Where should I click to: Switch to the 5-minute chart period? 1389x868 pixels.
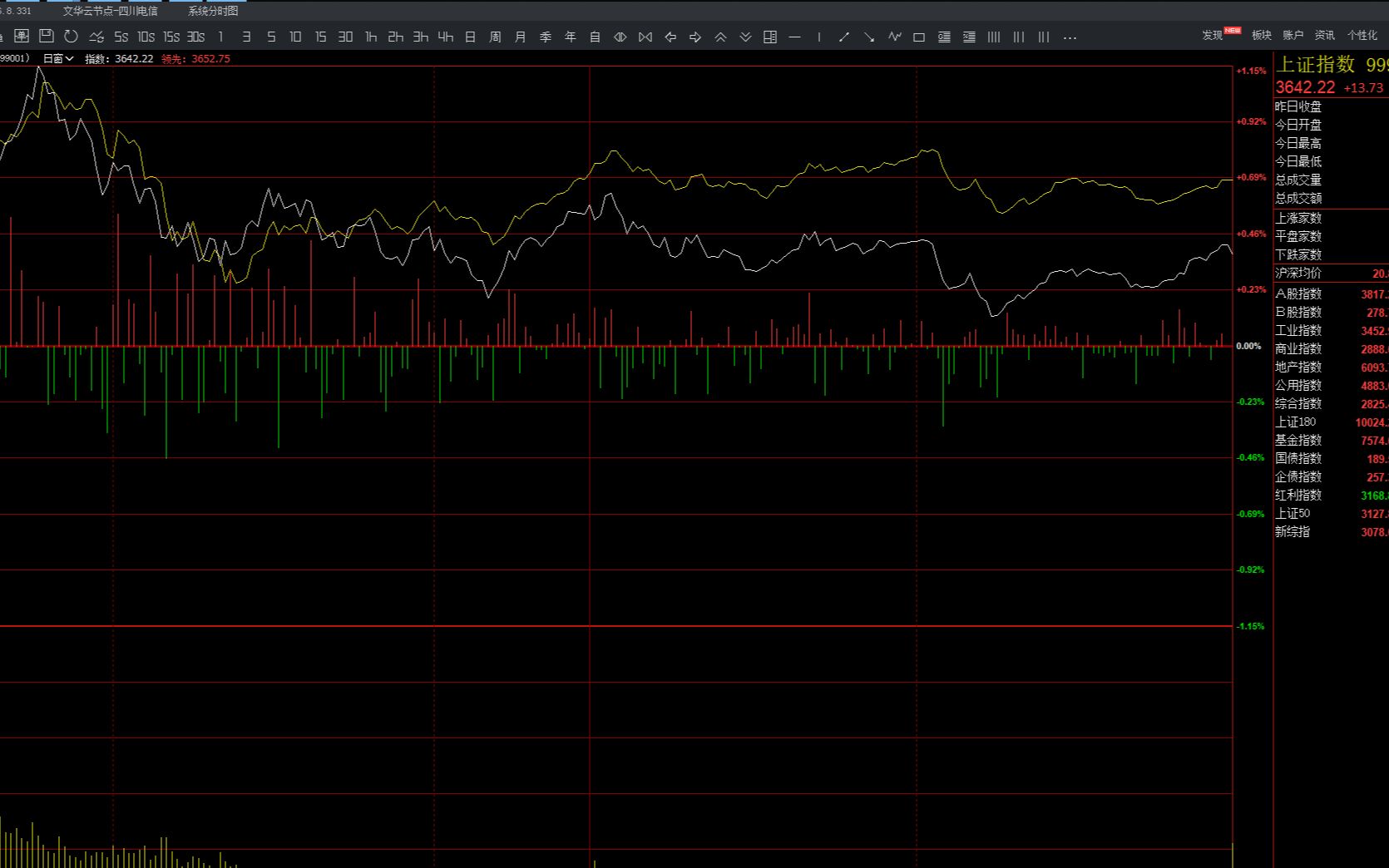tap(271, 37)
